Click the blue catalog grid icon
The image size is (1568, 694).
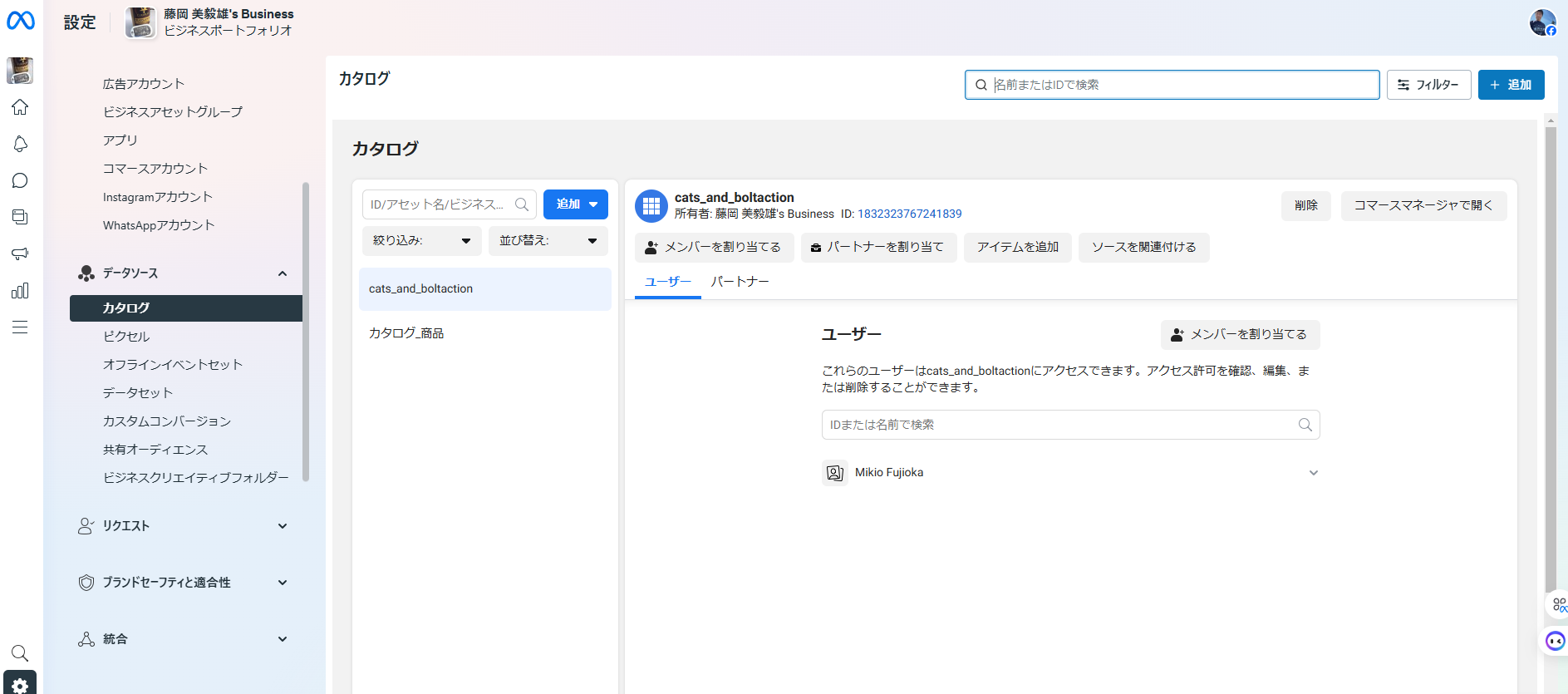[x=651, y=205]
